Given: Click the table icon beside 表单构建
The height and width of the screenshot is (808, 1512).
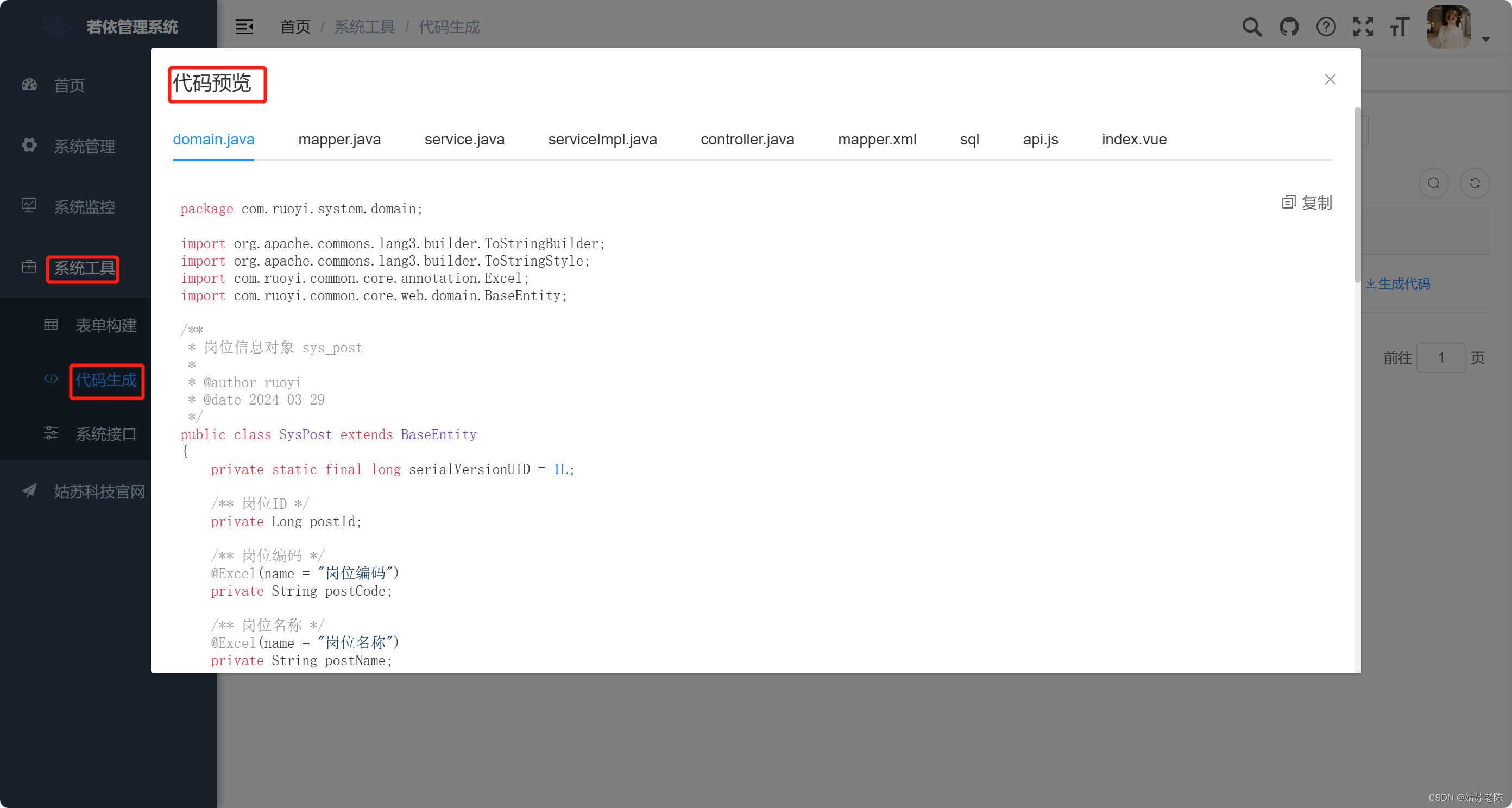Looking at the screenshot, I should point(51,325).
